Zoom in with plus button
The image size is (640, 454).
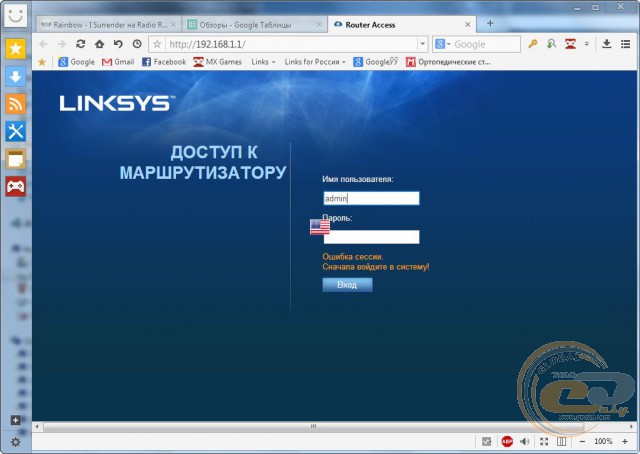pyautogui.click(x=624, y=441)
